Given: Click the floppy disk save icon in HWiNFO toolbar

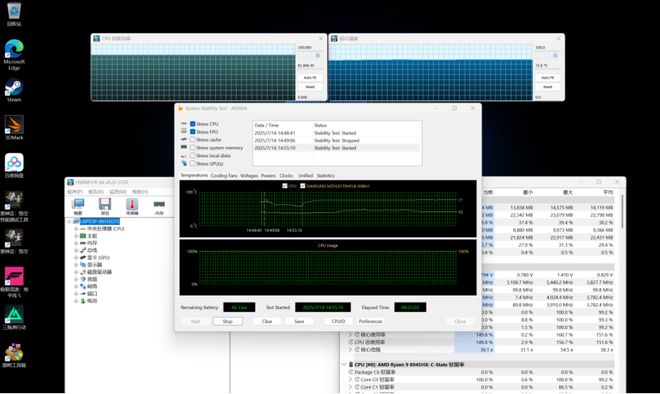Looking at the screenshot, I should pos(105,204).
